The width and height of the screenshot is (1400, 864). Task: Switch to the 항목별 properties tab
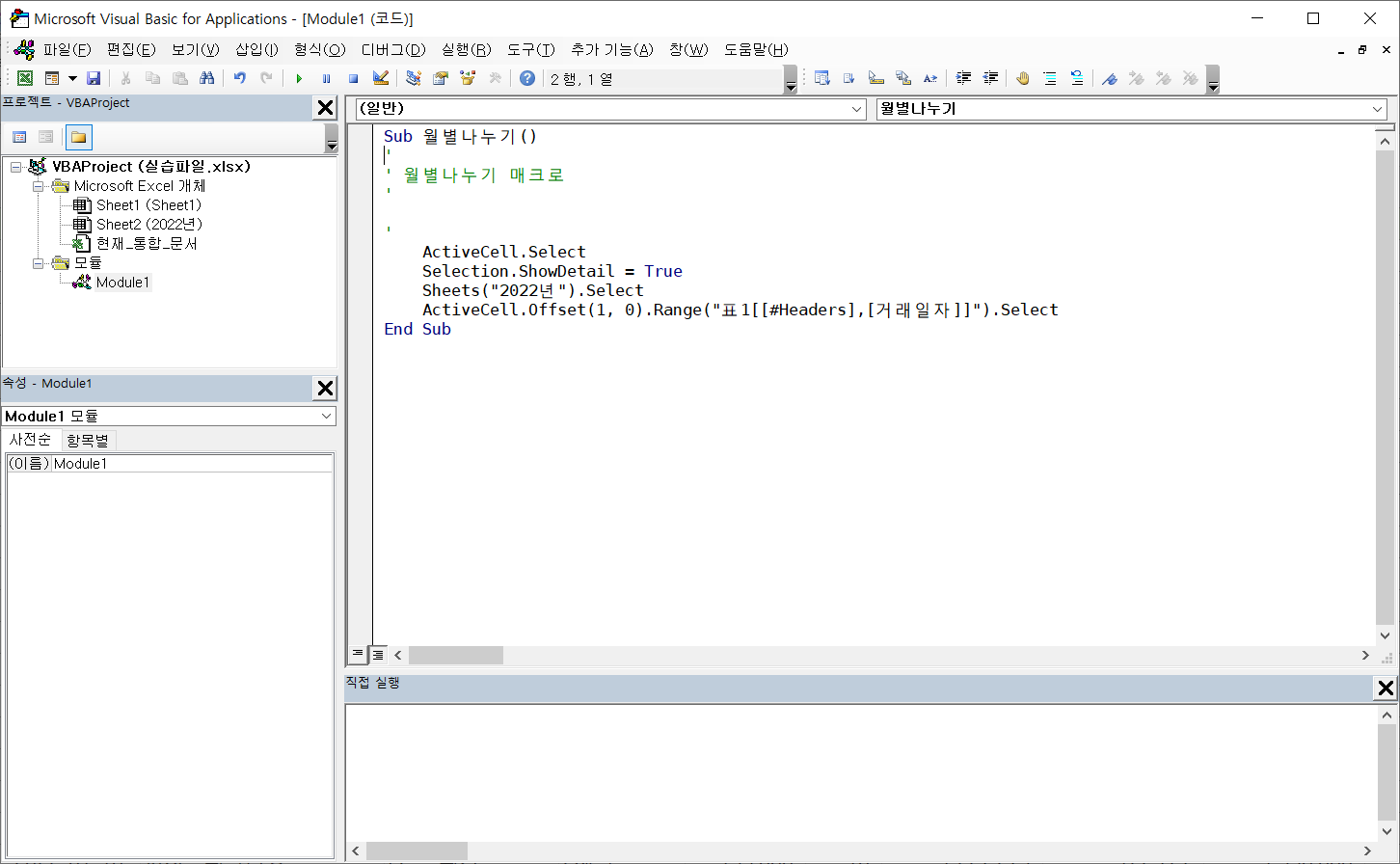click(x=88, y=440)
